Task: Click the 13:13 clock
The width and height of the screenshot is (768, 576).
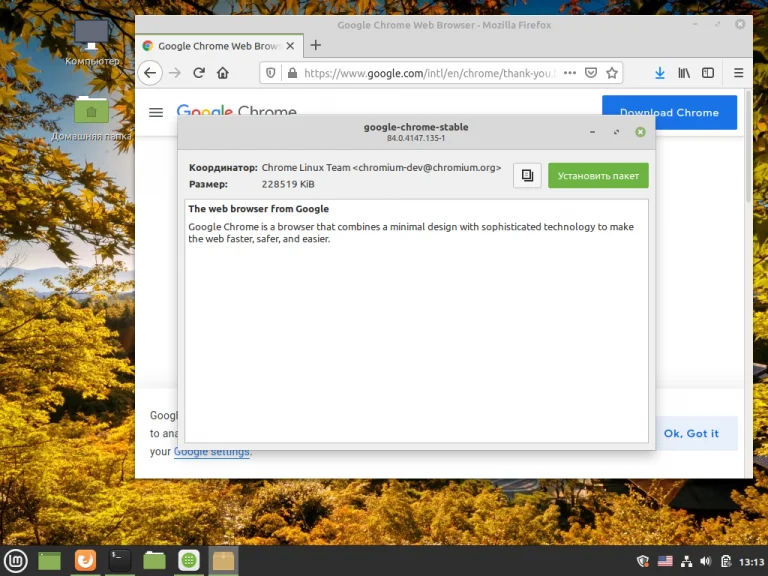Action: point(751,561)
